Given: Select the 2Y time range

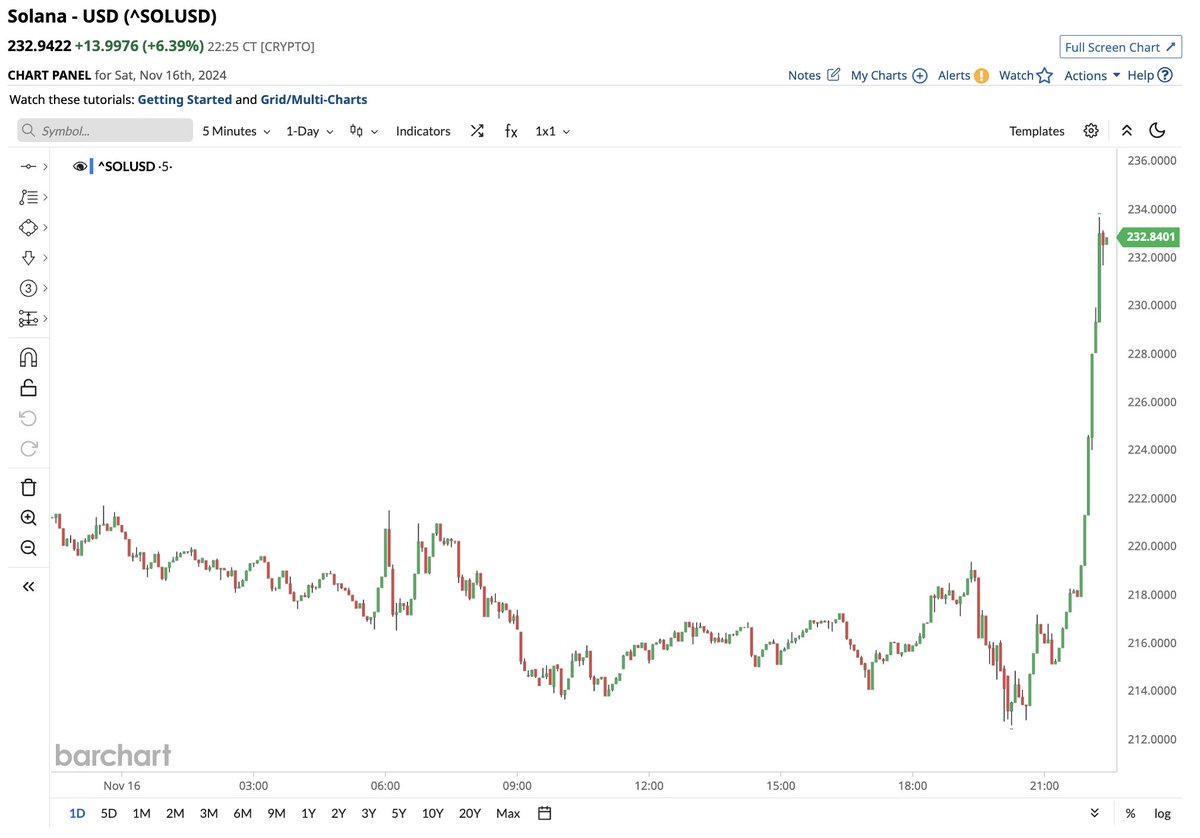Looking at the screenshot, I should tap(338, 813).
